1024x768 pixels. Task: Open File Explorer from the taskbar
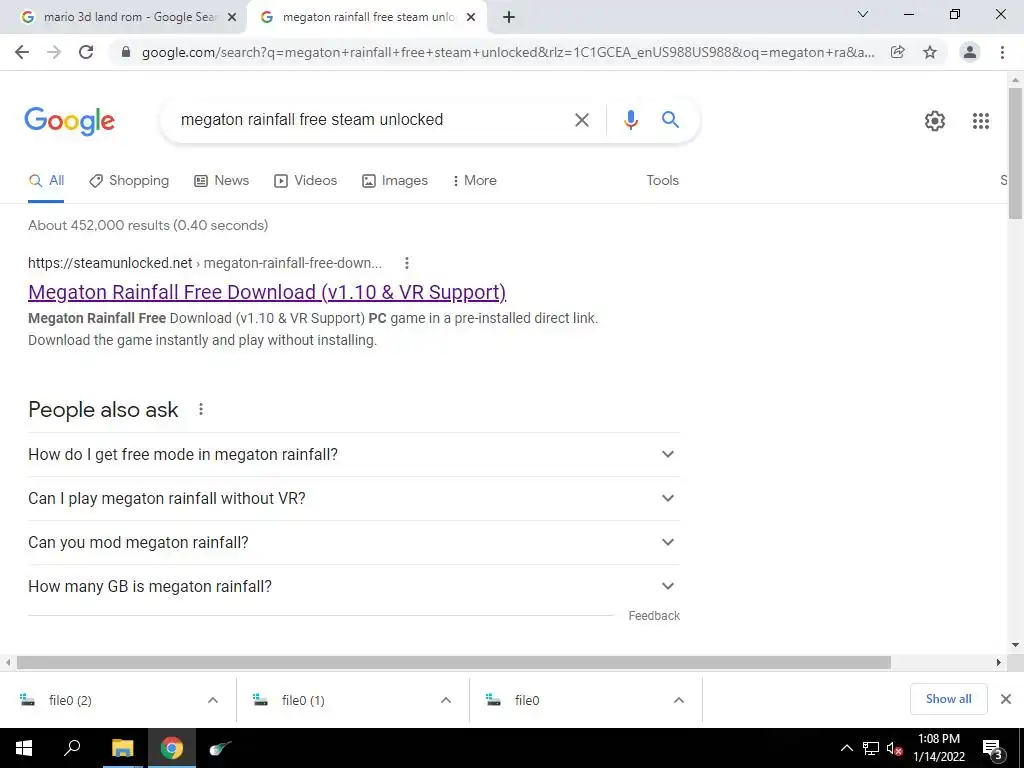(x=122, y=748)
